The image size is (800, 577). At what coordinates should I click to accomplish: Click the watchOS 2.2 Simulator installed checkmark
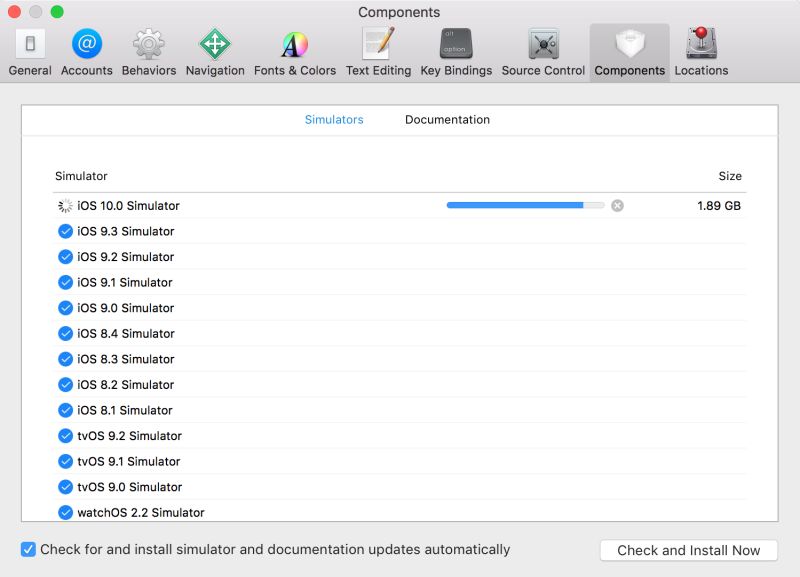(65, 512)
